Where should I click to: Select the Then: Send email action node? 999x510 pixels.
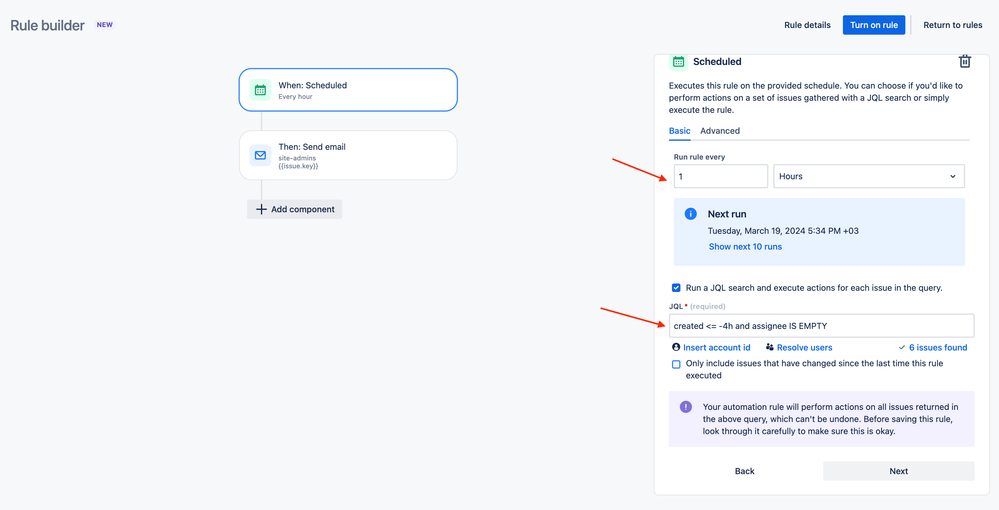[x=348, y=155]
